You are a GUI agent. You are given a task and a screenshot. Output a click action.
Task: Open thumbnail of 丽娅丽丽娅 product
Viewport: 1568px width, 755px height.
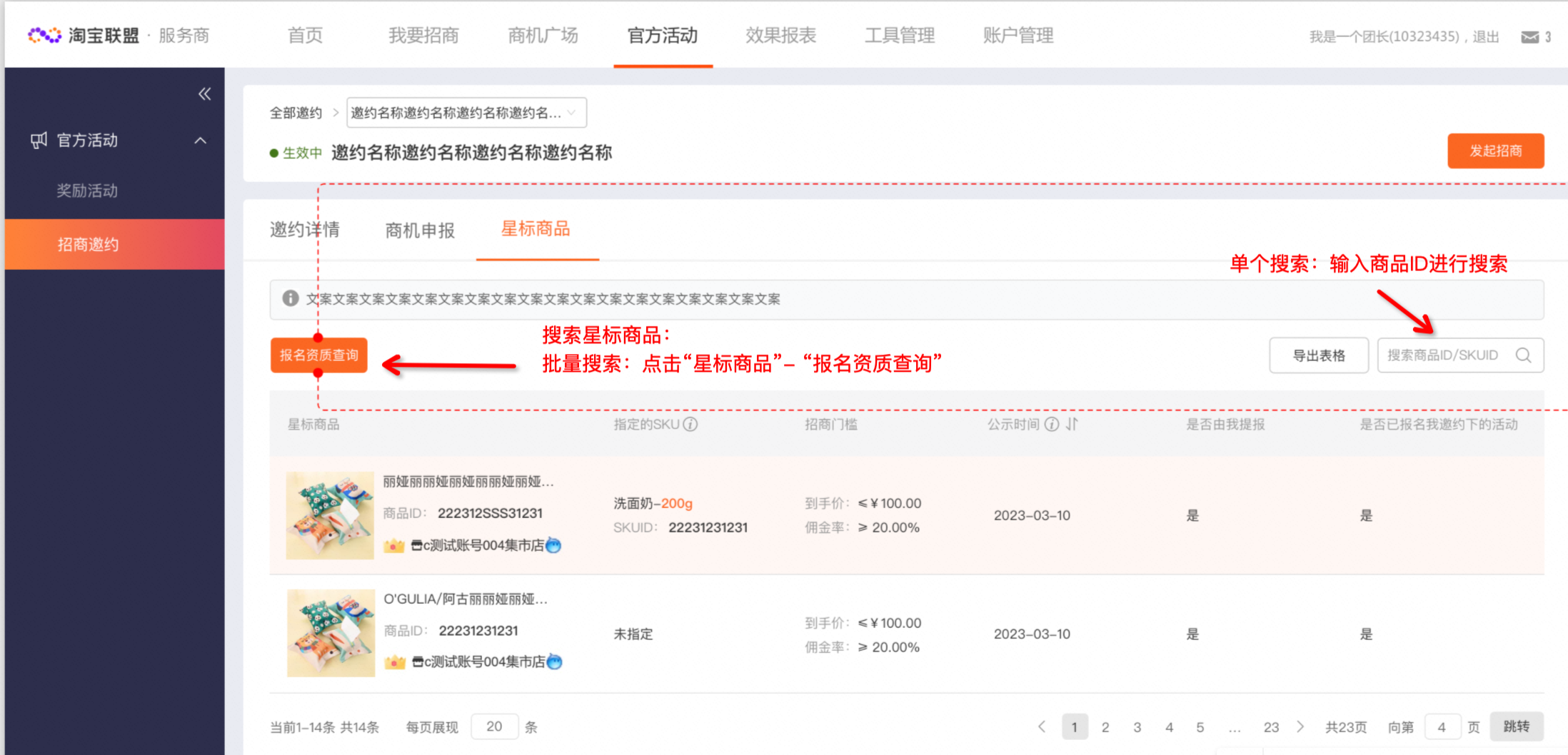pyautogui.click(x=330, y=515)
